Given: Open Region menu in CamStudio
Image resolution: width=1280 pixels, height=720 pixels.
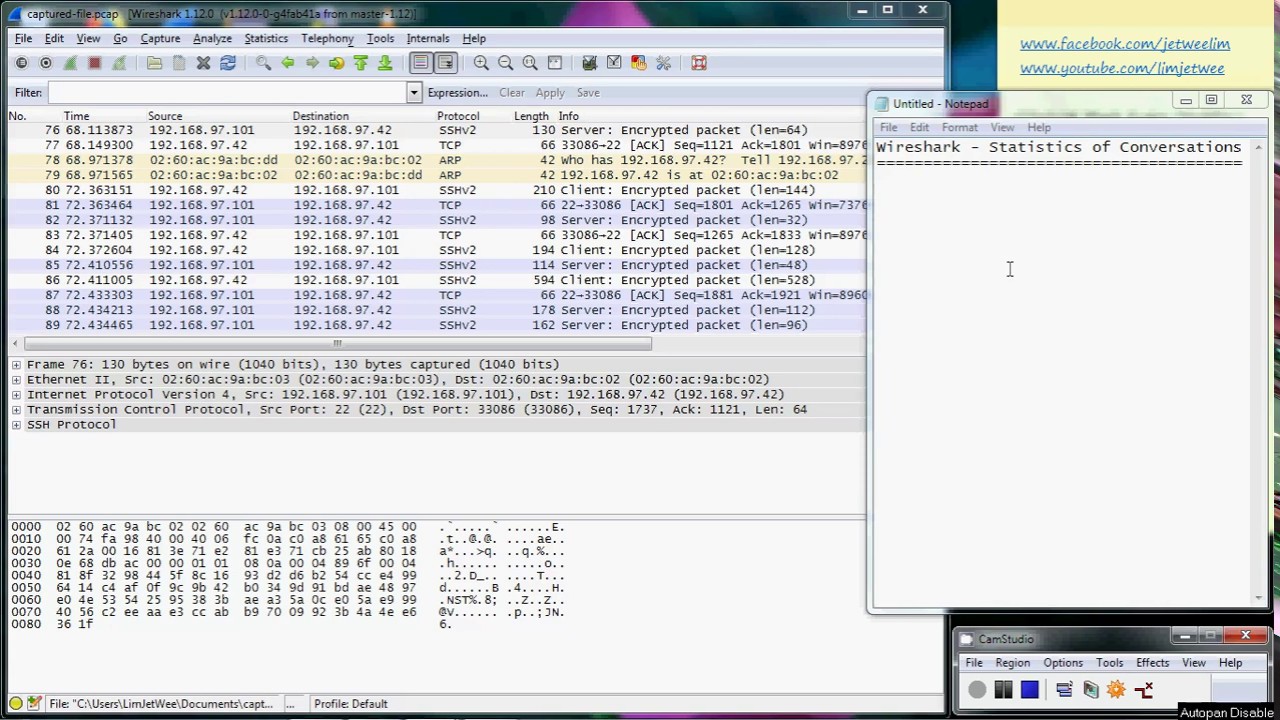Looking at the screenshot, I should click(1012, 663).
